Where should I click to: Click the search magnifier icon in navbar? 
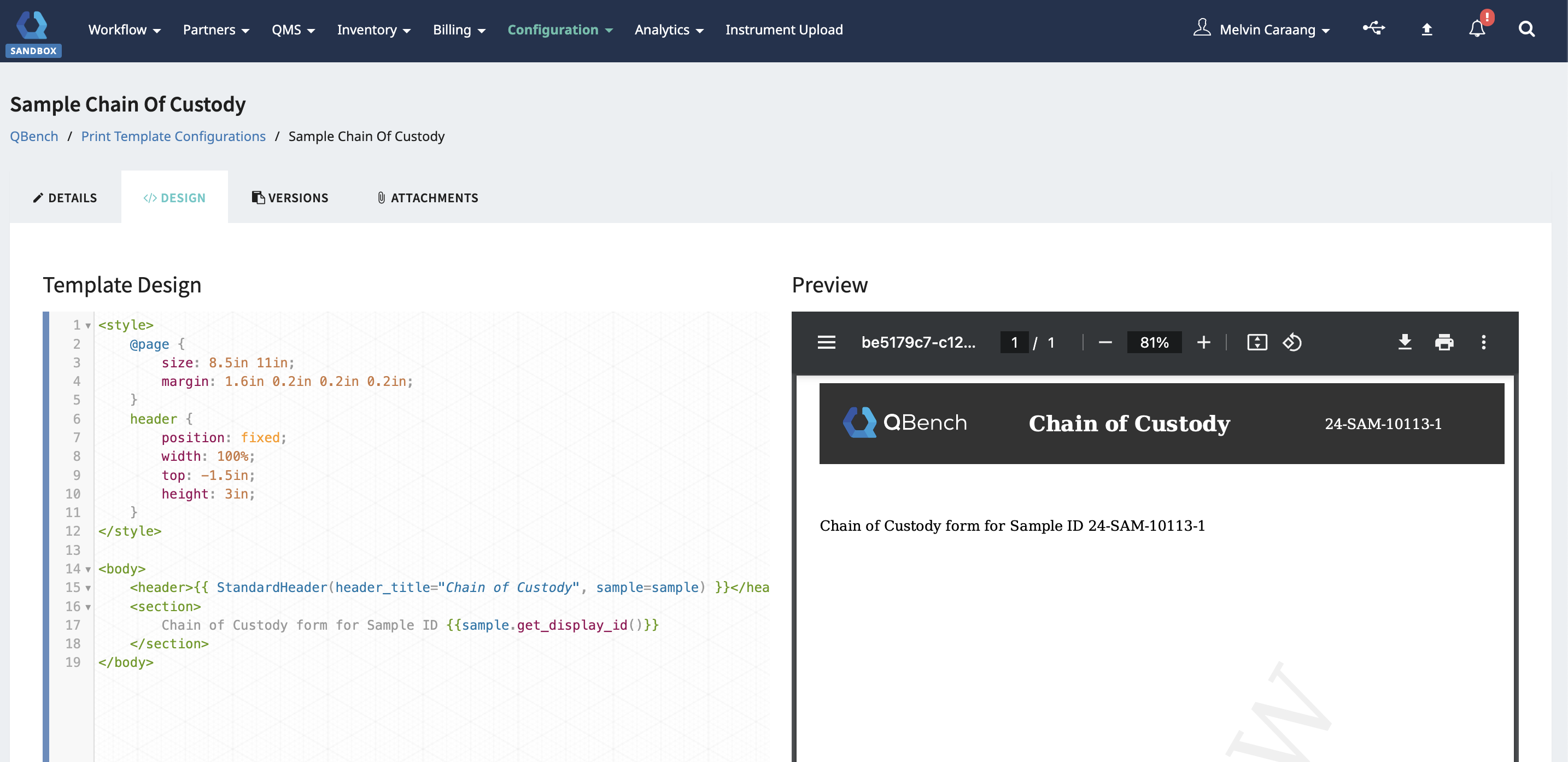click(x=1526, y=29)
